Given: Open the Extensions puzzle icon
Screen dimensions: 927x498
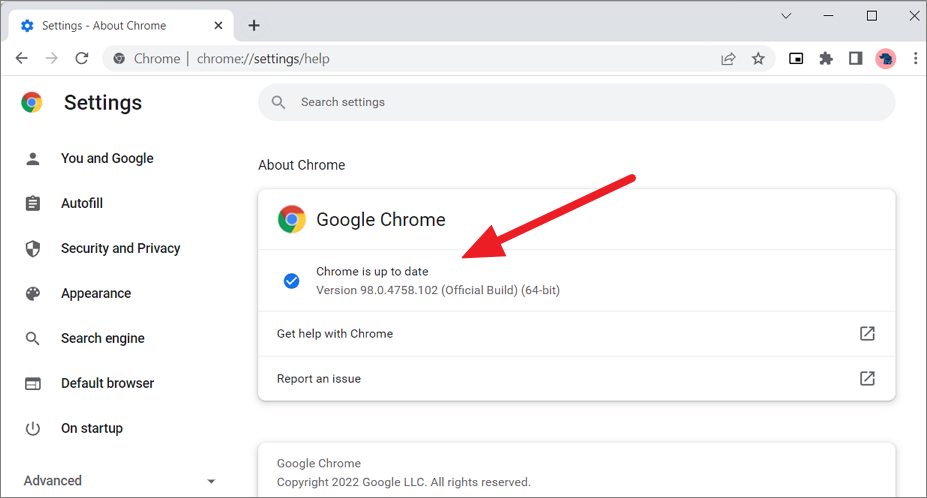Looking at the screenshot, I should pos(826,59).
